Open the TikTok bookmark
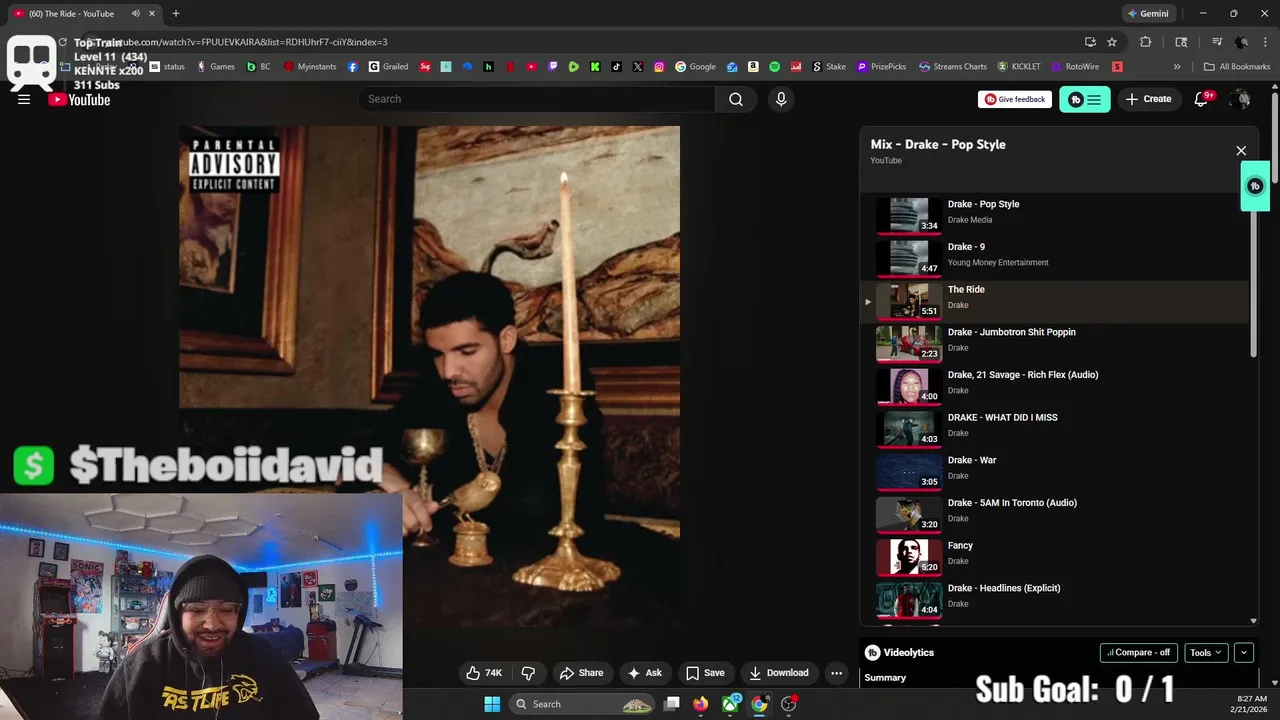 point(616,67)
